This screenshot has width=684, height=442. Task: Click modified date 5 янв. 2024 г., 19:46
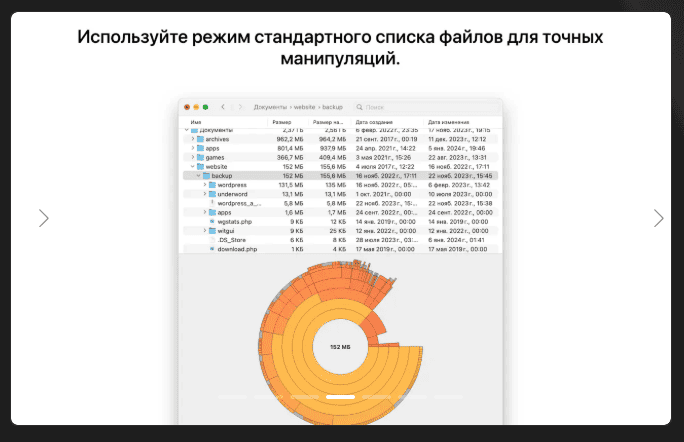457,148
